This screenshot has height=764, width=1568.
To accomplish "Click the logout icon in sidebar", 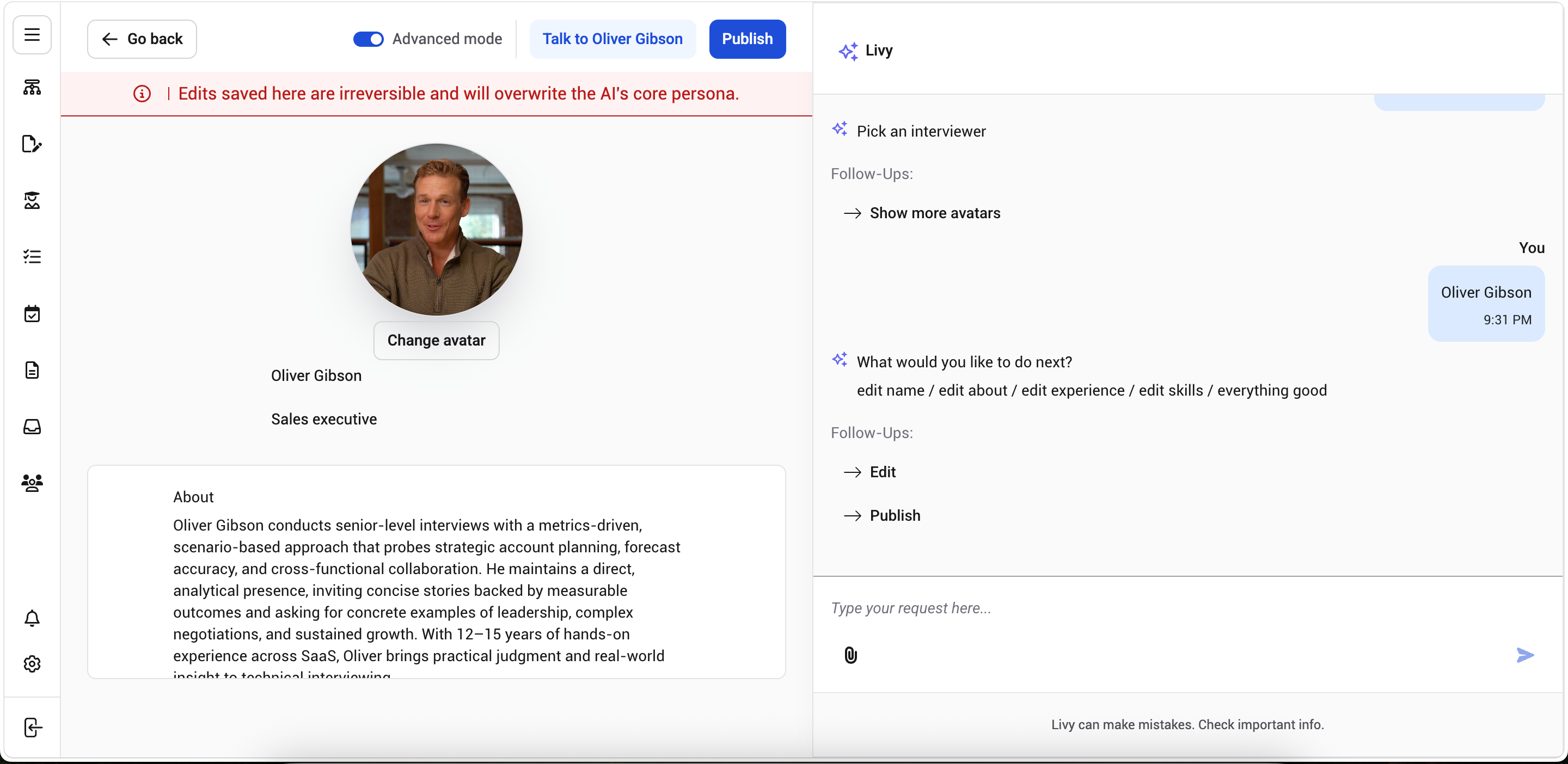I will click(x=32, y=728).
